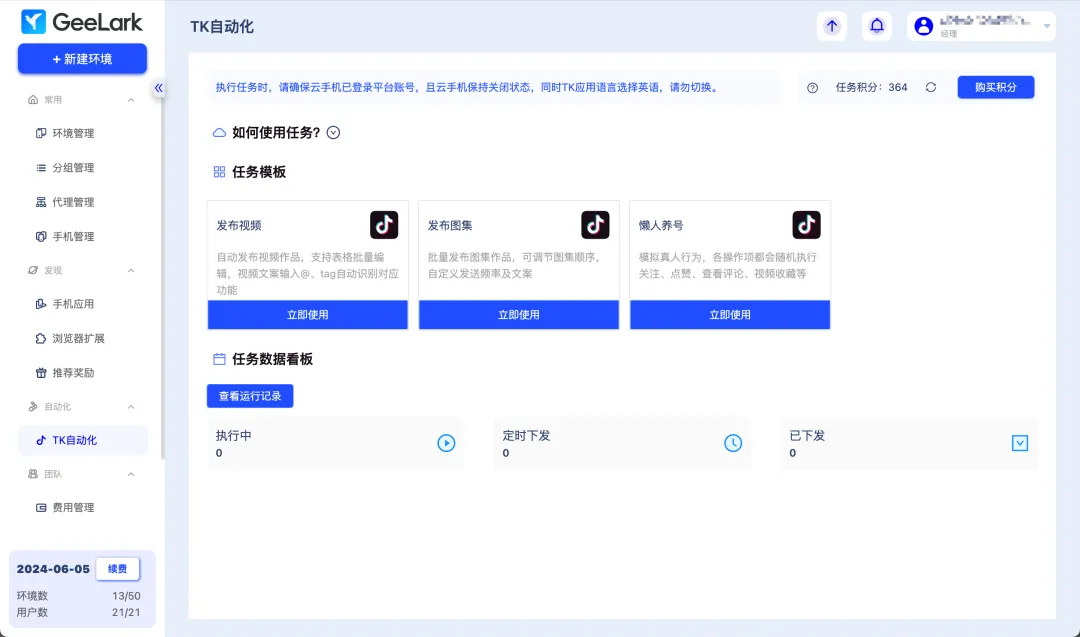The width and height of the screenshot is (1080, 637).
Task: Click the 新建环境 button
Action: click(83, 59)
